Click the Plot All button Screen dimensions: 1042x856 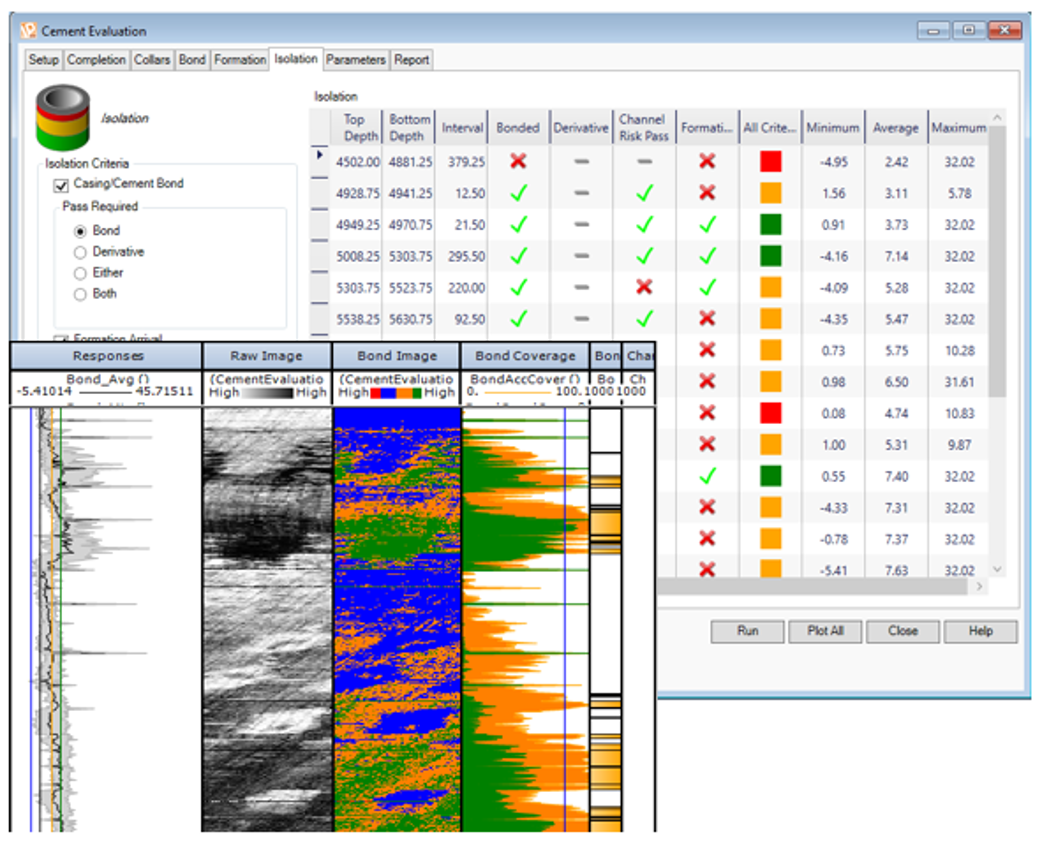tap(825, 631)
